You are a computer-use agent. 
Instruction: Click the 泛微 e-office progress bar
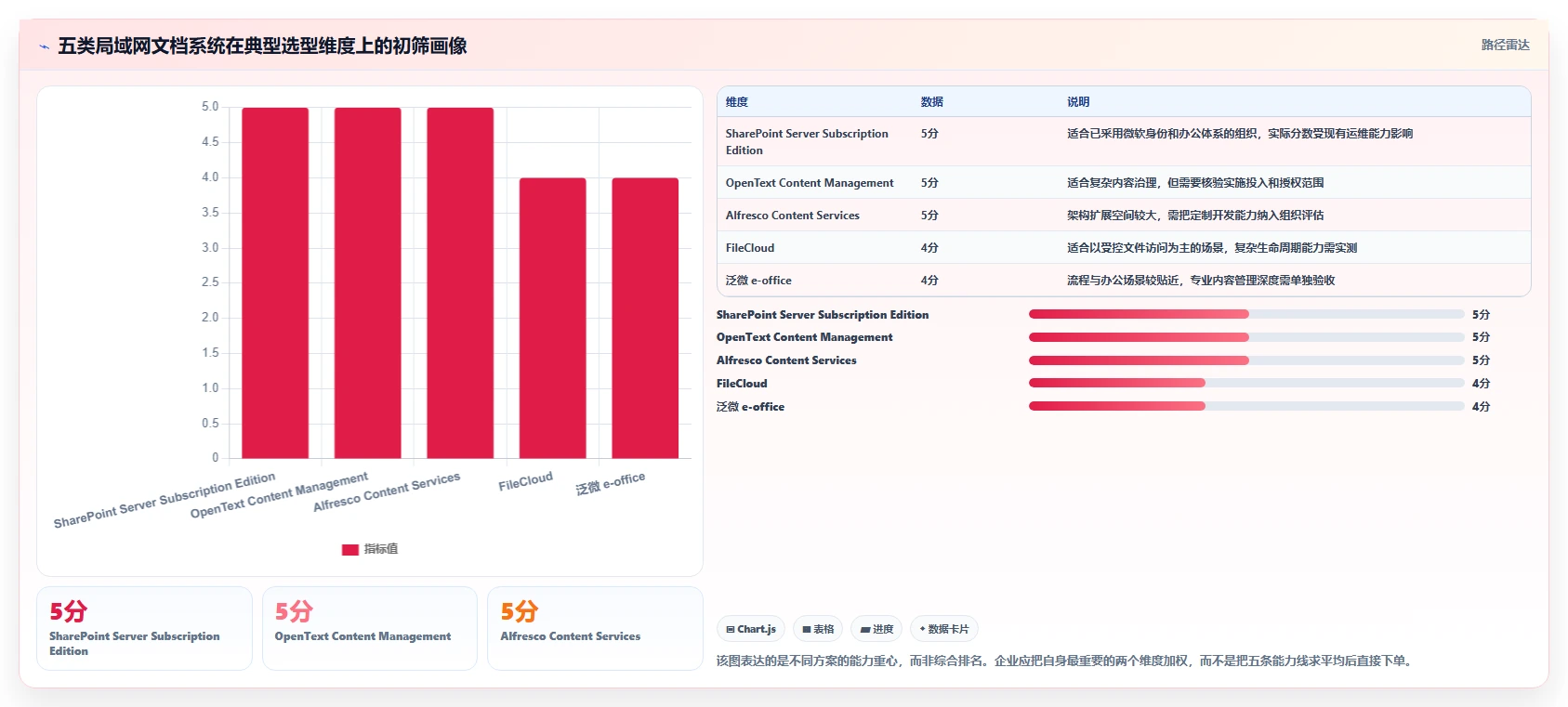(1246, 407)
